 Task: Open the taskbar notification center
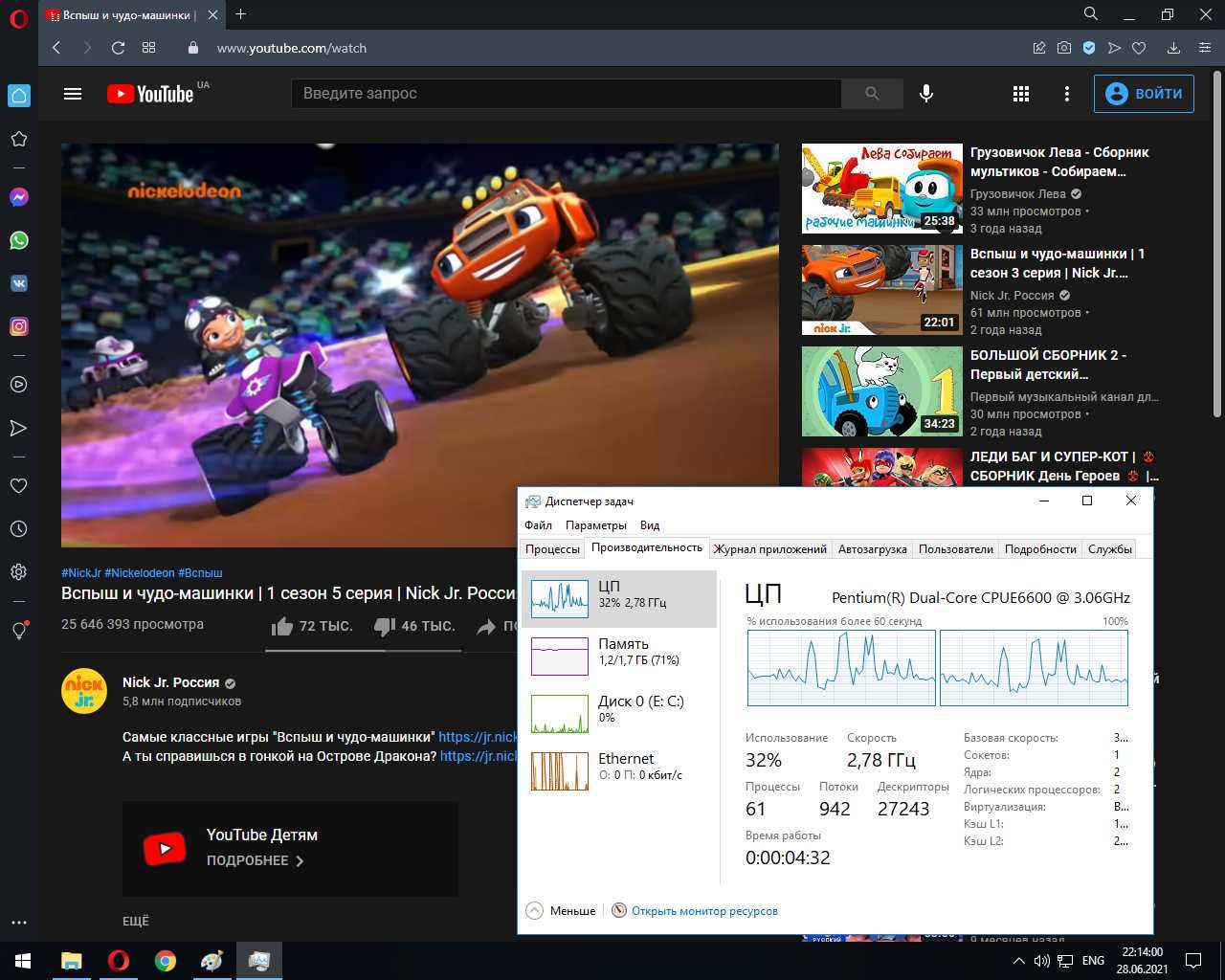1193,961
